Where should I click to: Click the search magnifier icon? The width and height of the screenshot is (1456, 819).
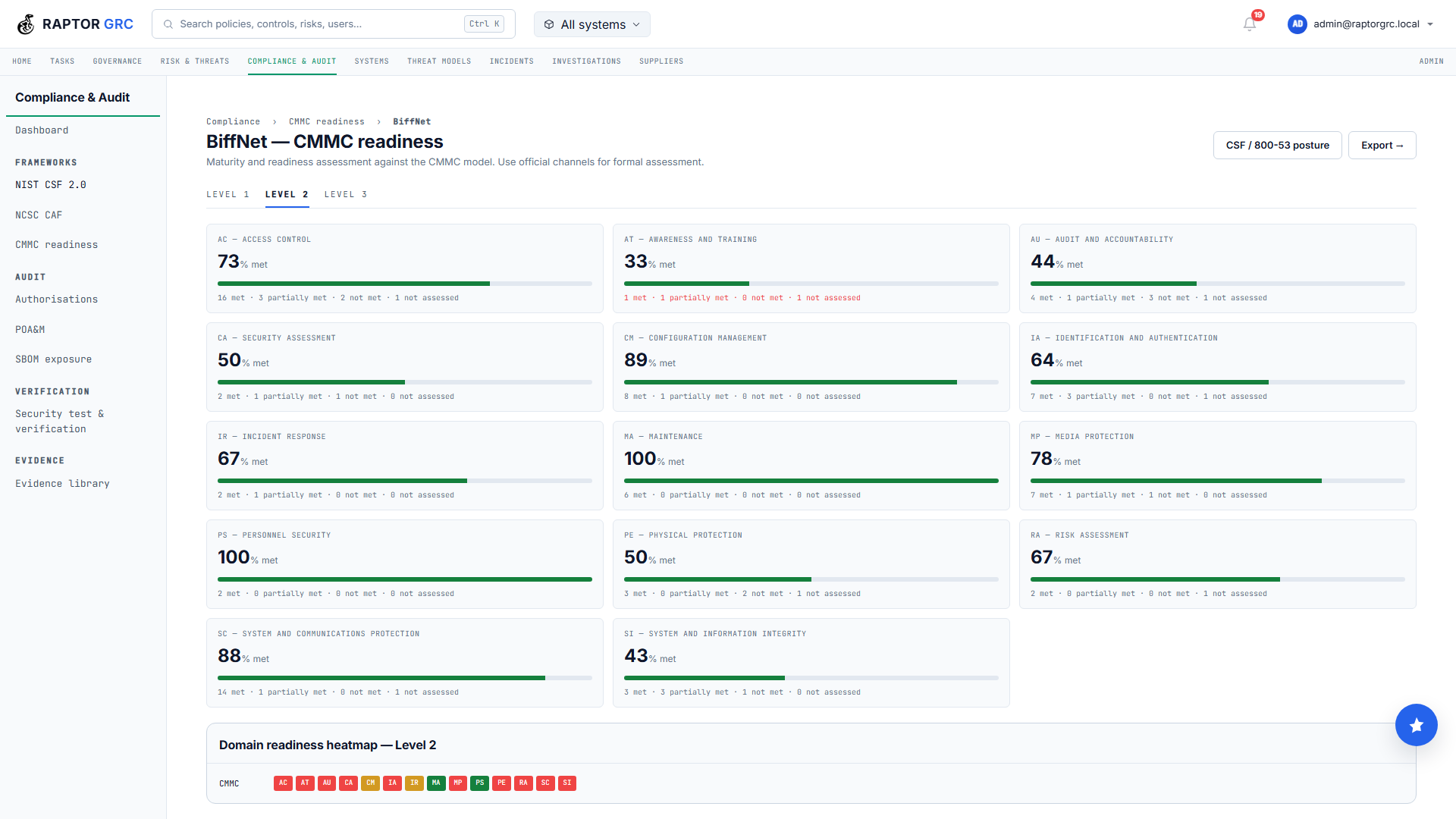[x=168, y=24]
